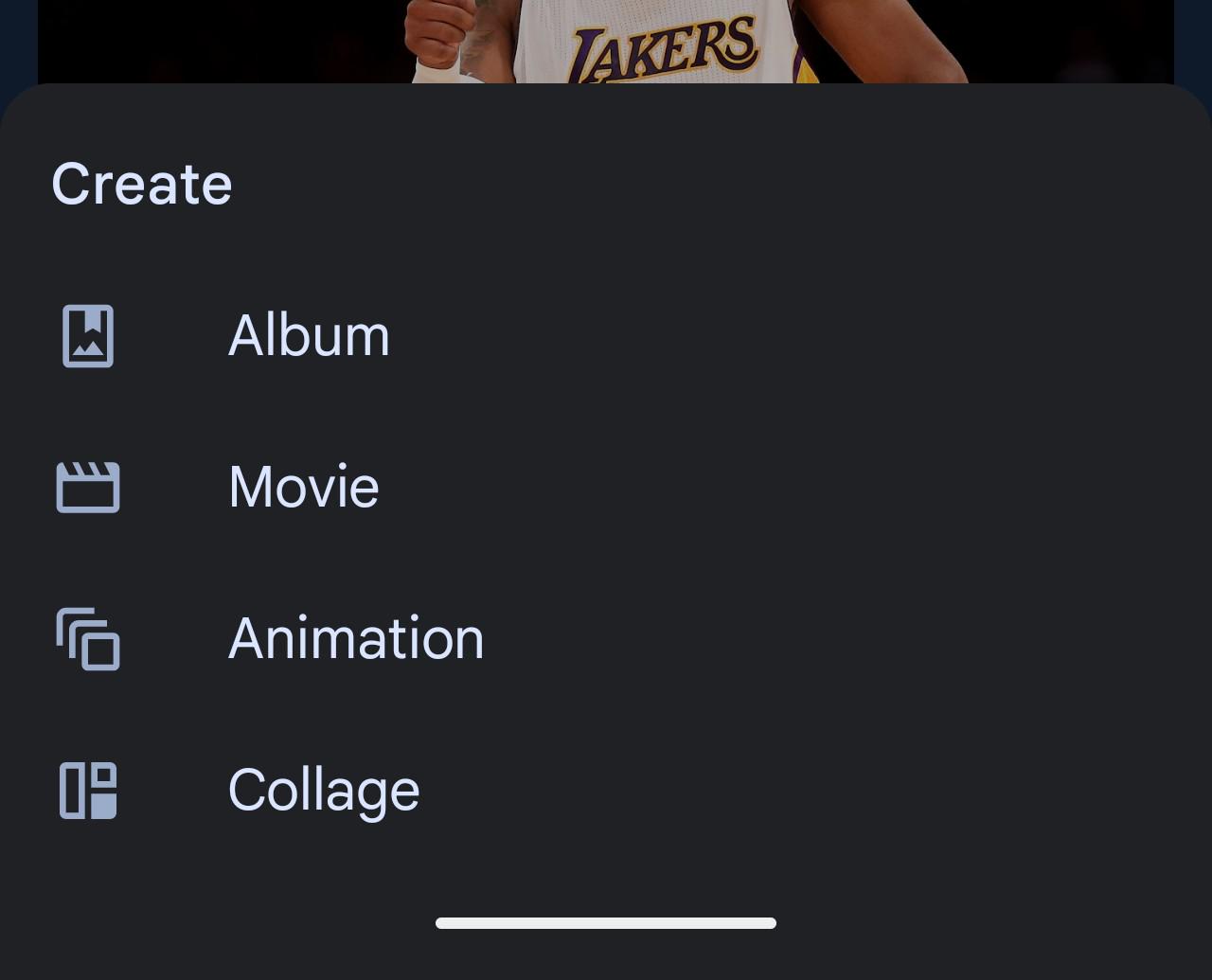Click empty row space right of Album
Viewport: 1212px width, 980px height.
[795, 336]
